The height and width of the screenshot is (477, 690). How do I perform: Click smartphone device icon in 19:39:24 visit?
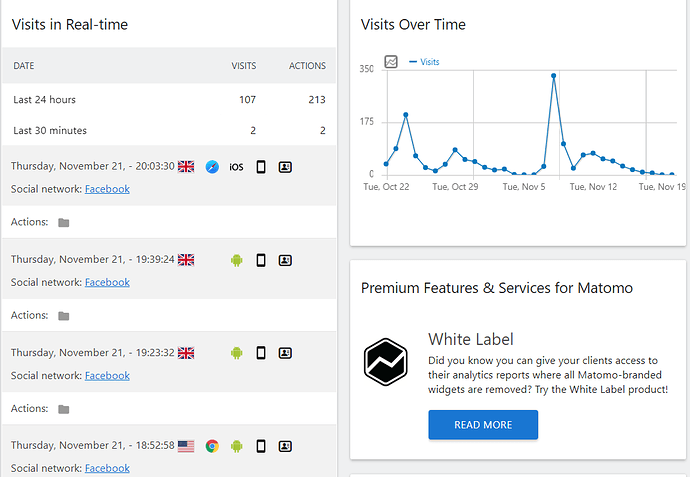coord(261,260)
